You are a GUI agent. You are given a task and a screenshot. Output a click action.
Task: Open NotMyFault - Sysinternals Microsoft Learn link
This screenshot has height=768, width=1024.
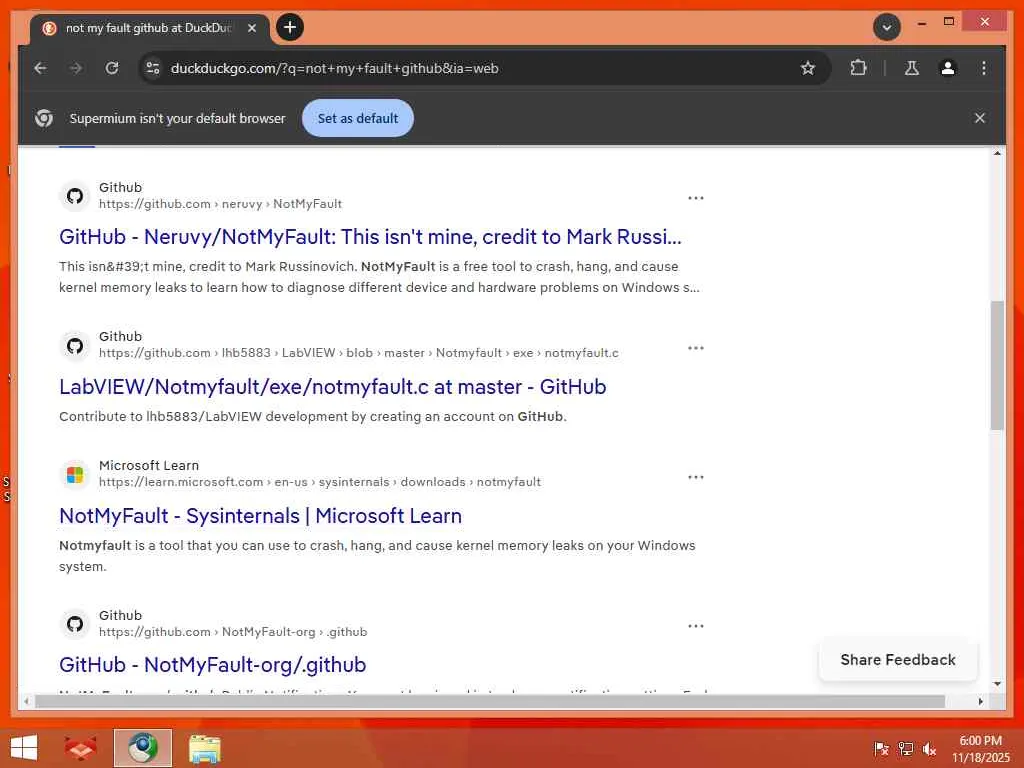260,516
